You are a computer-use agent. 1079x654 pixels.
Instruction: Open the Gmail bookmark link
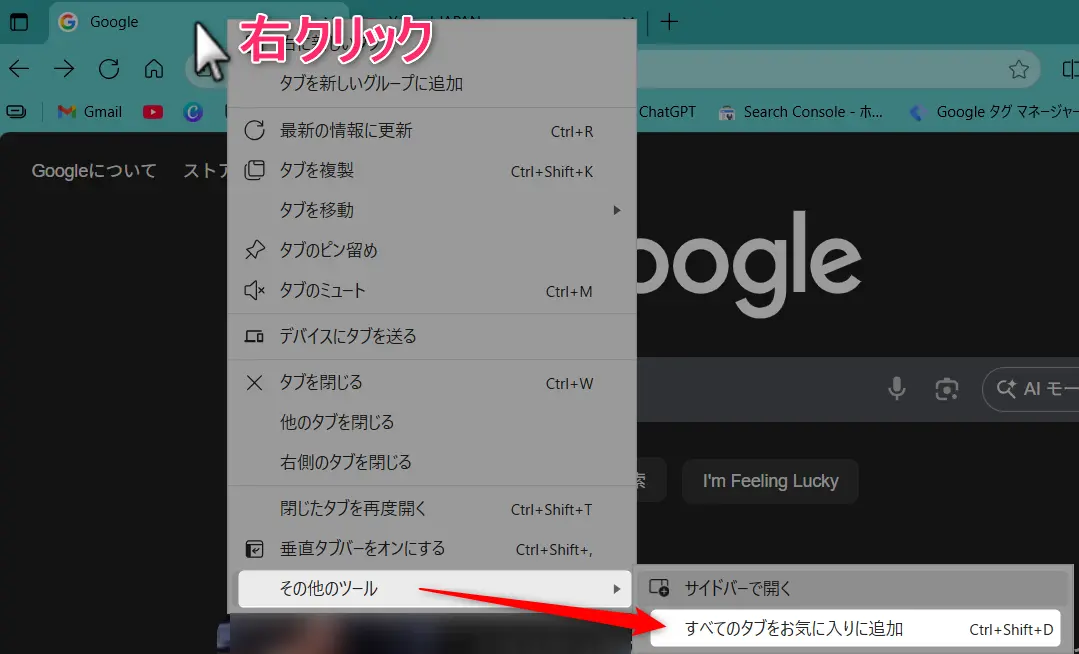tap(90, 112)
